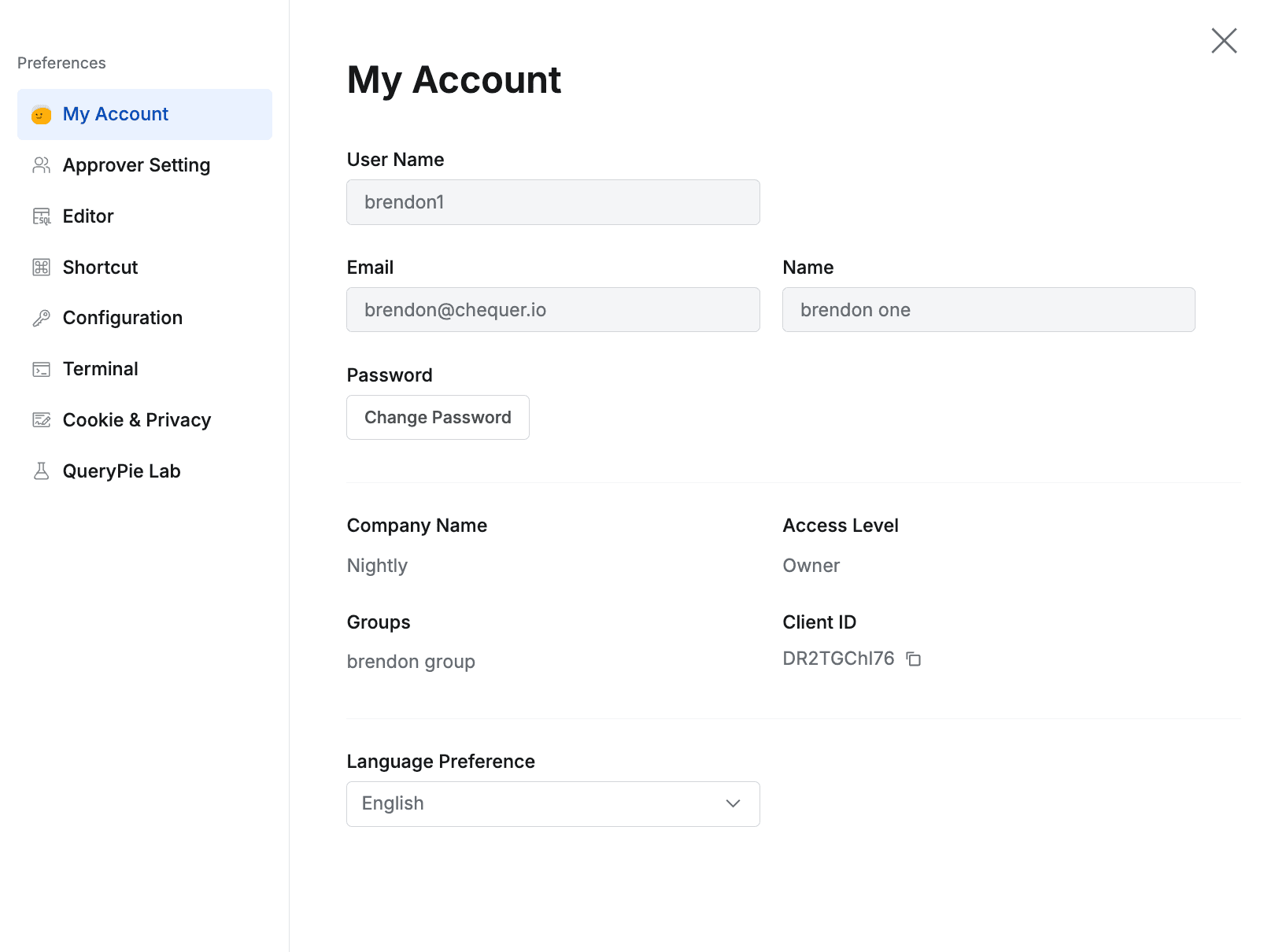
Task: Open the Language Preference dropdown
Action: [553, 803]
